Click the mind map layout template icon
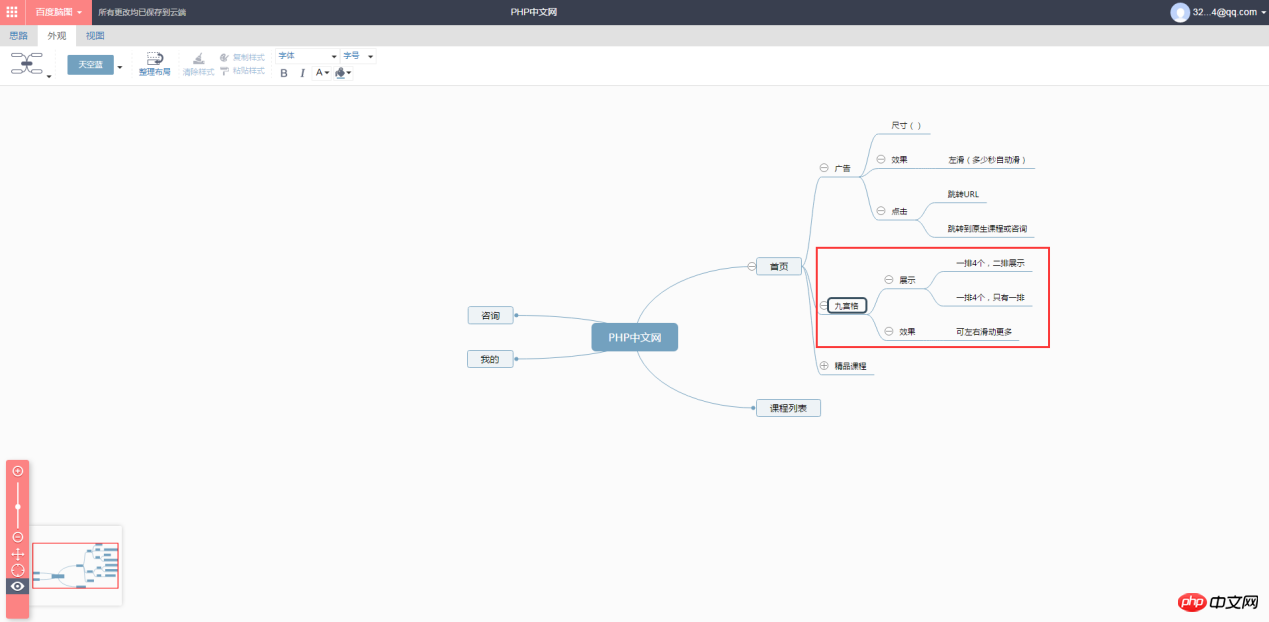The width and height of the screenshot is (1269, 622). pos(27,64)
